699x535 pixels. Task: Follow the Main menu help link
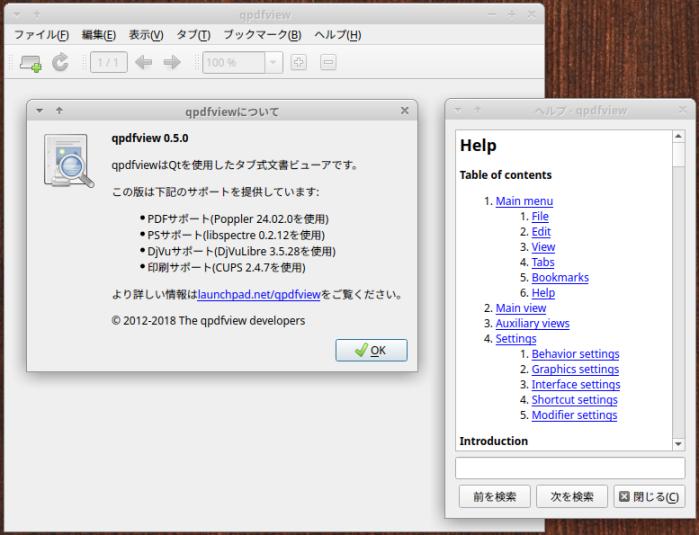[x=524, y=201]
